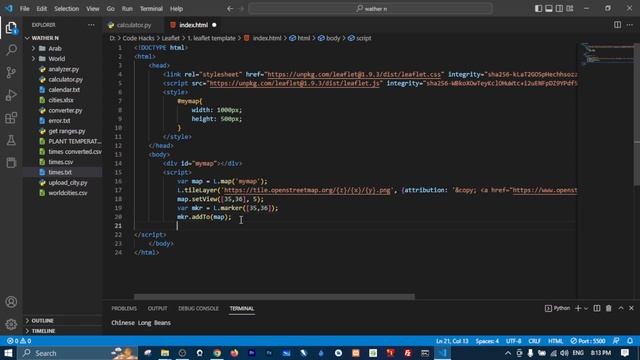This screenshot has height=360, width=640.
Task: Open the Accounts icon
Action: pyautogui.click(x=11, y=302)
